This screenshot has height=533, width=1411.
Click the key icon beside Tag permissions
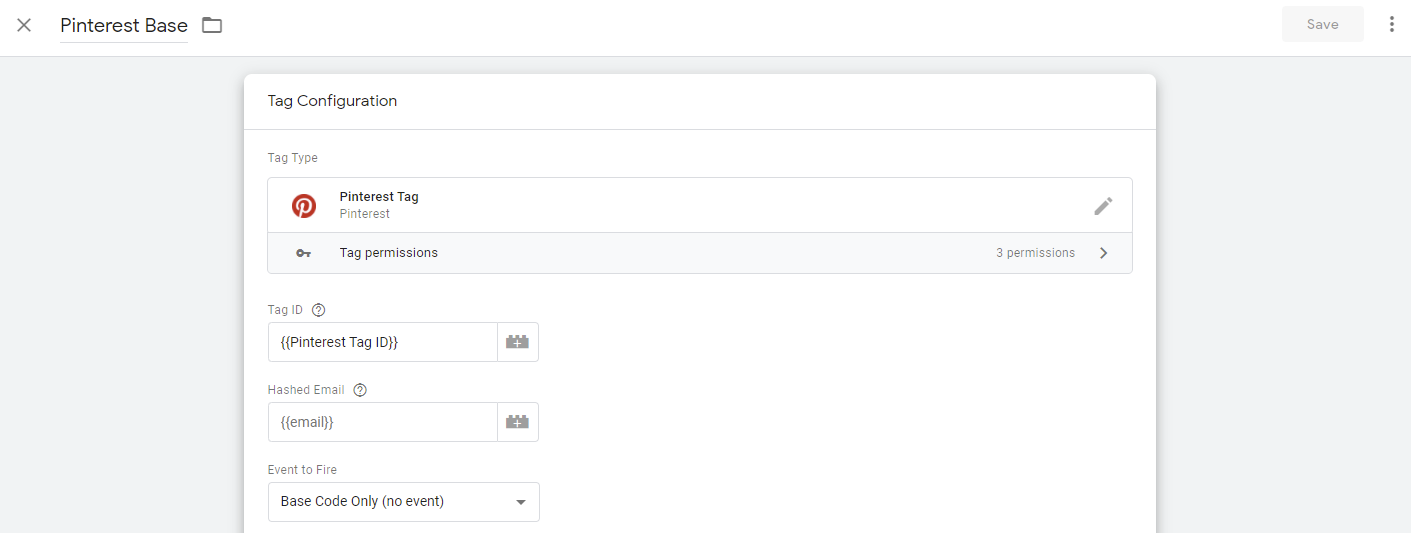[304, 253]
